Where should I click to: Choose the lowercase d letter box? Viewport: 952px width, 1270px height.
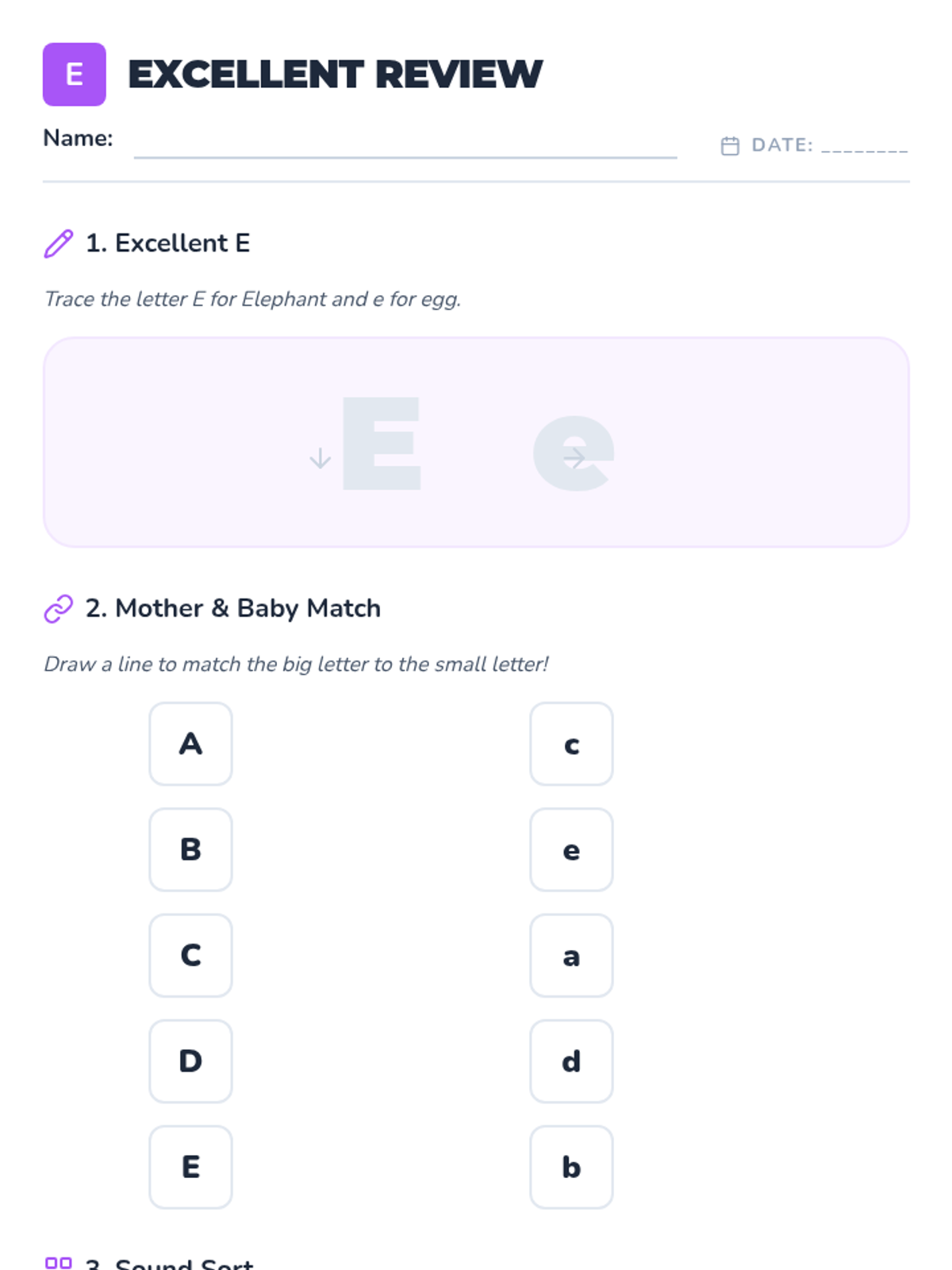[571, 1061]
